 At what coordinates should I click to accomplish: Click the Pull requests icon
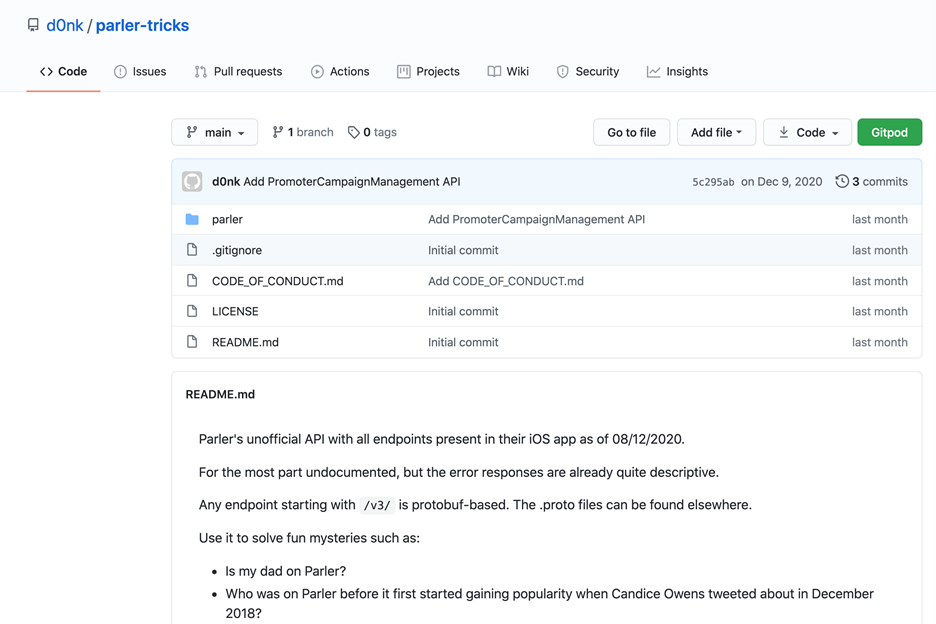pos(201,72)
